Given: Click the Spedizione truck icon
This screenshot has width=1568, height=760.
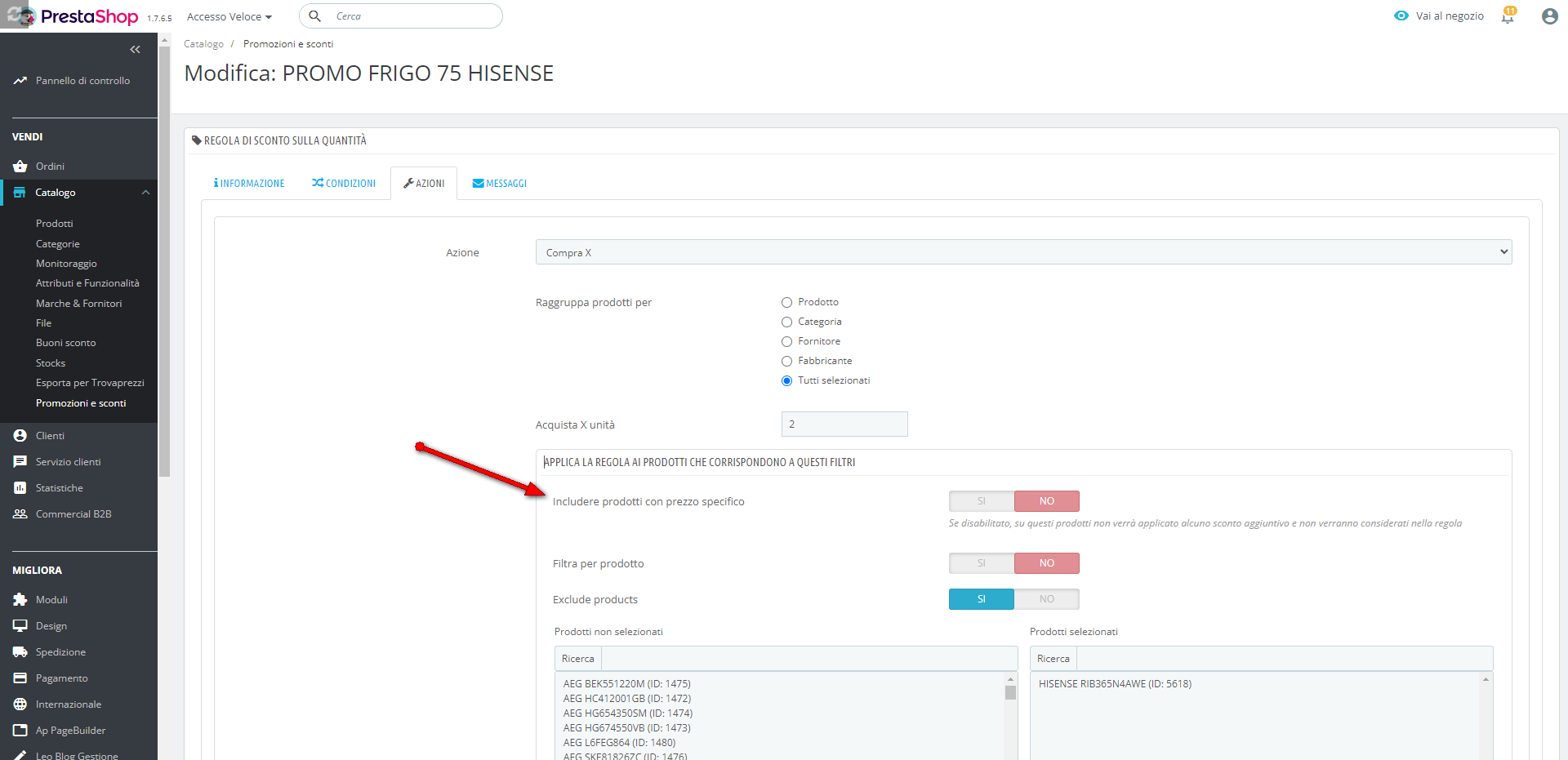Looking at the screenshot, I should pos(20,652).
